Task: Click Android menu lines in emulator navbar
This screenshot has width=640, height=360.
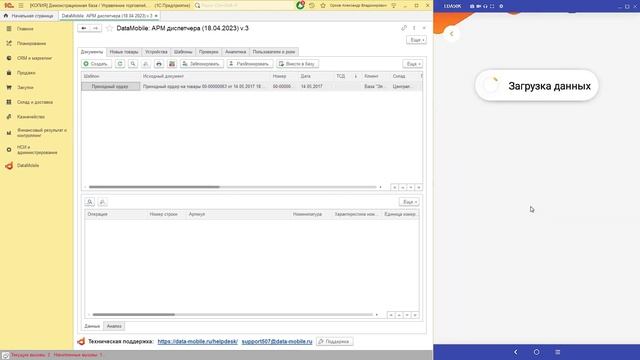Action: pos(558,352)
